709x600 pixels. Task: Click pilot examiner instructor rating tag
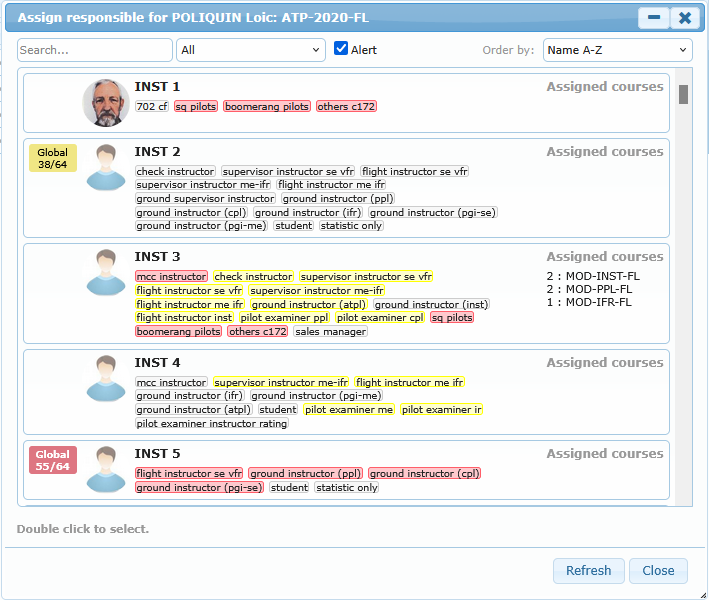212,424
